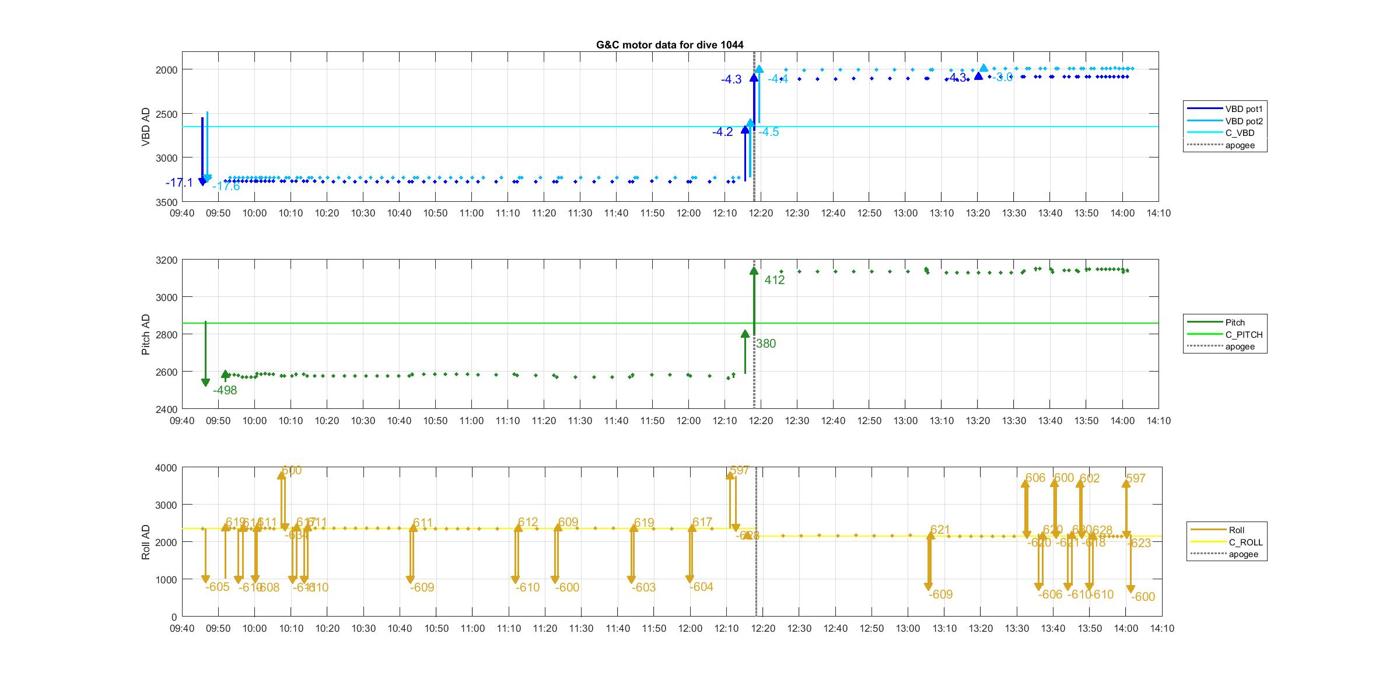Screen dimensions: 1400x693
Task: Select the 'VBD pot2' legend entry
Action: click(x=1246, y=120)
